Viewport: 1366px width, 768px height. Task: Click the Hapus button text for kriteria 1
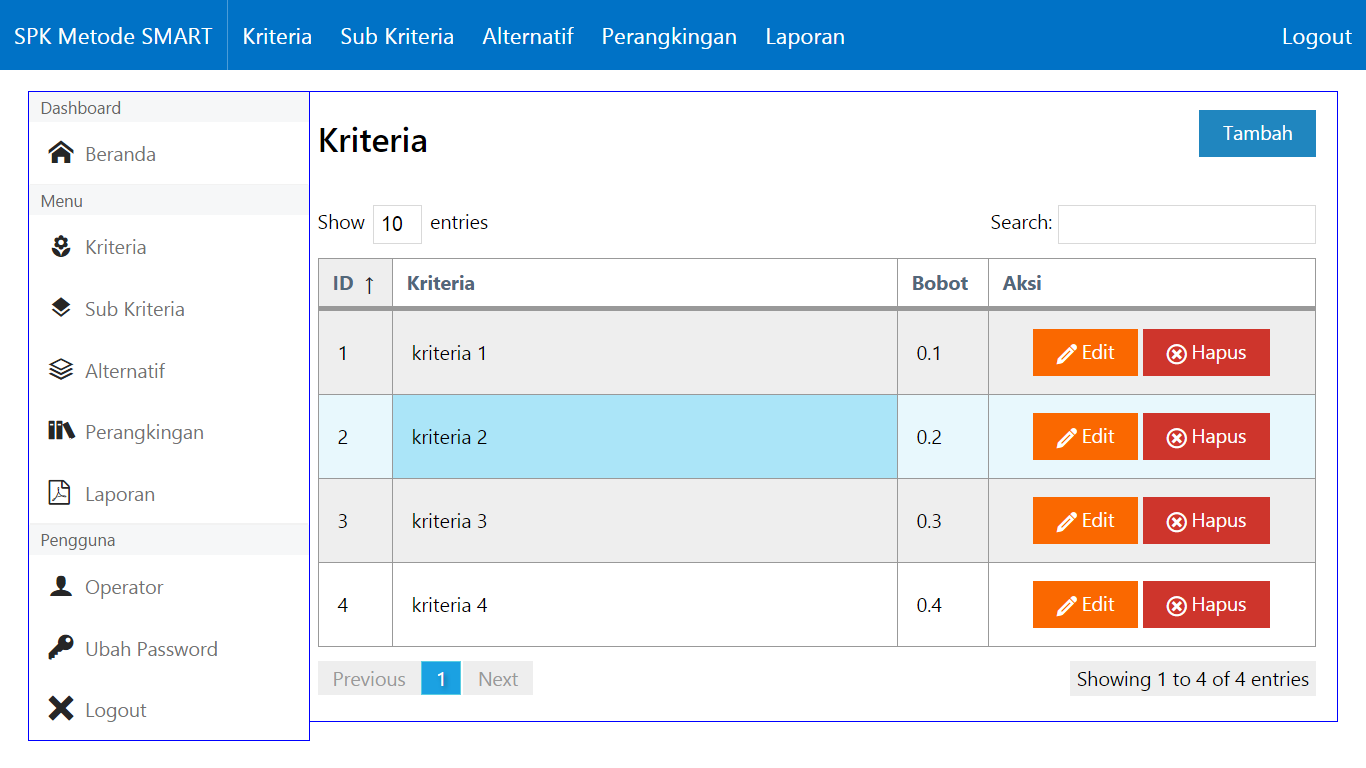1219,353
